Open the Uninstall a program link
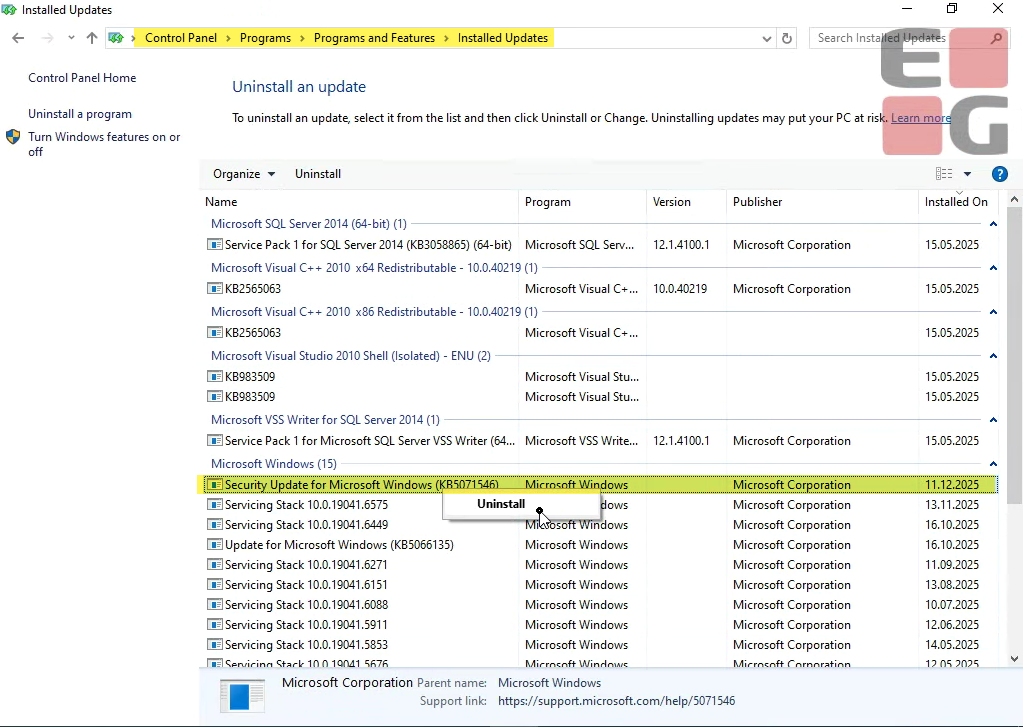1023x727 pixels. pyautogui.click(x=80, y=114)
